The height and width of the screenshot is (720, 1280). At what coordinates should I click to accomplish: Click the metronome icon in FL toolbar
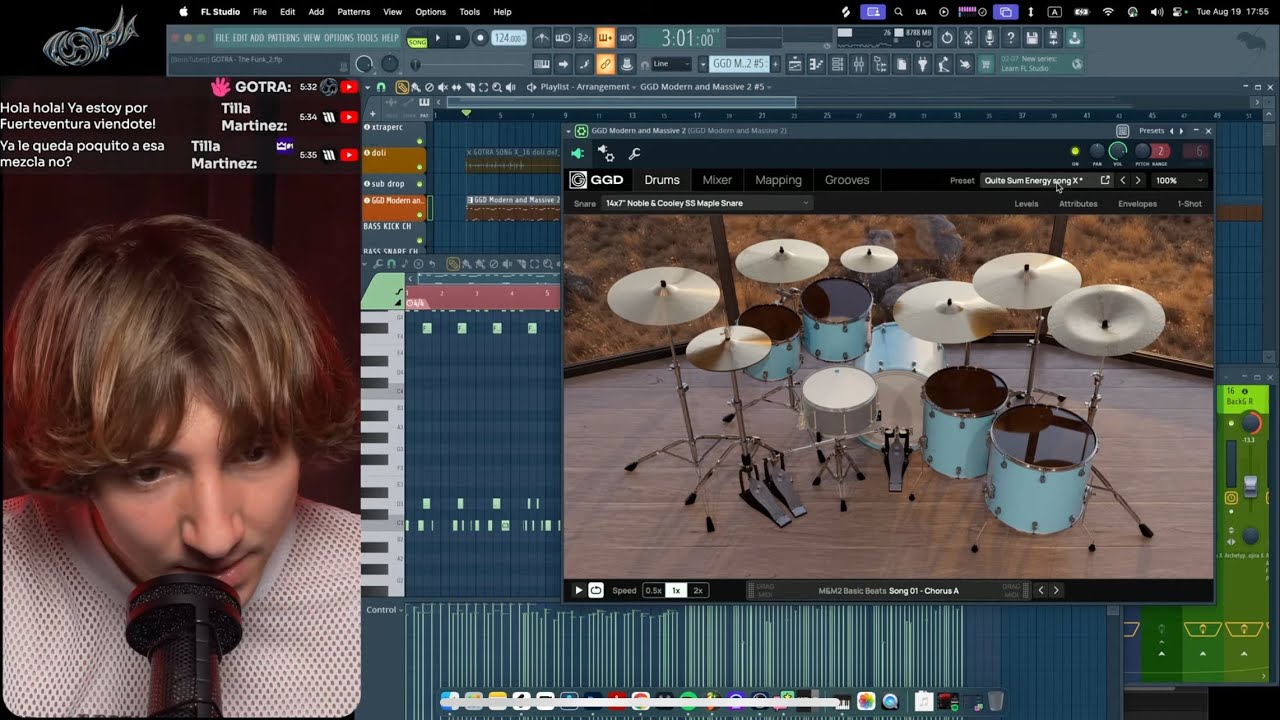tap(542, 39)
